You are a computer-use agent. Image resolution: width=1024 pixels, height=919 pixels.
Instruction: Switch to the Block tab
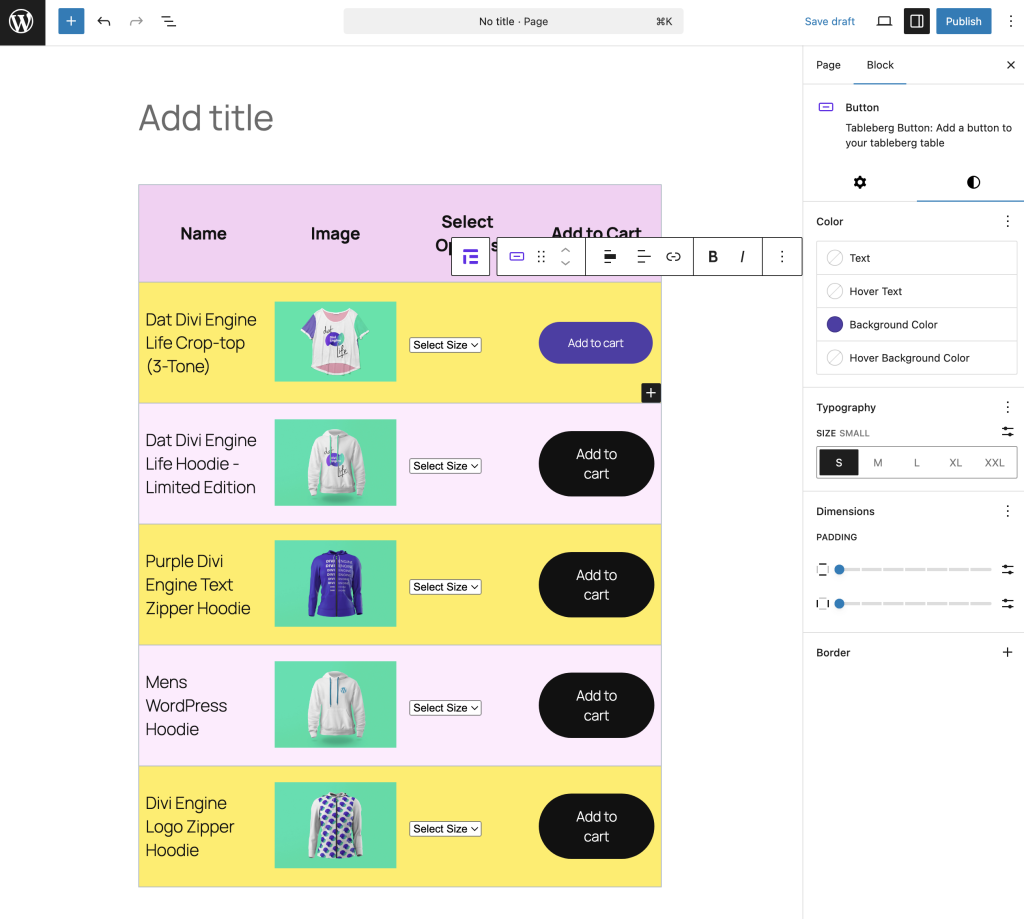(880, 65)
